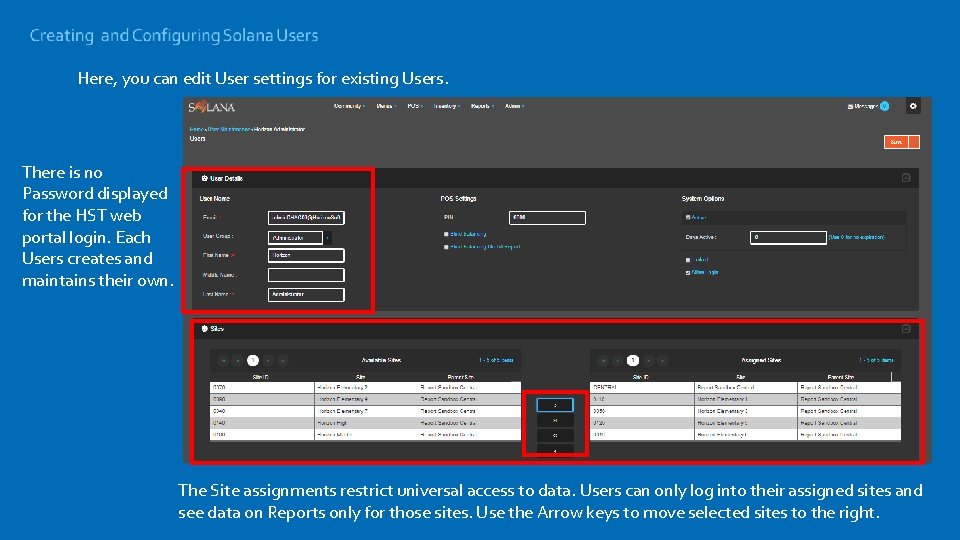Click the First Name field
The image size is (960, 540).
(x=306, y=255)
